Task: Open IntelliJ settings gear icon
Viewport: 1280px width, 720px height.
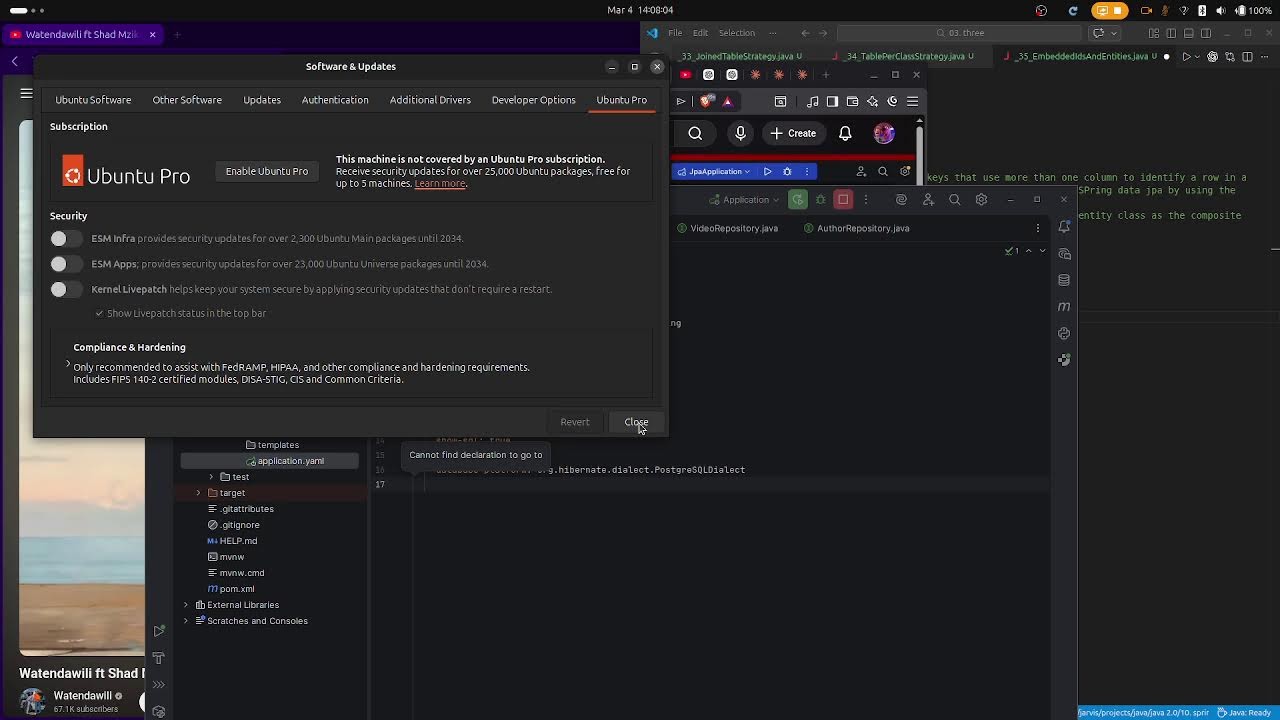Action: 981,200
